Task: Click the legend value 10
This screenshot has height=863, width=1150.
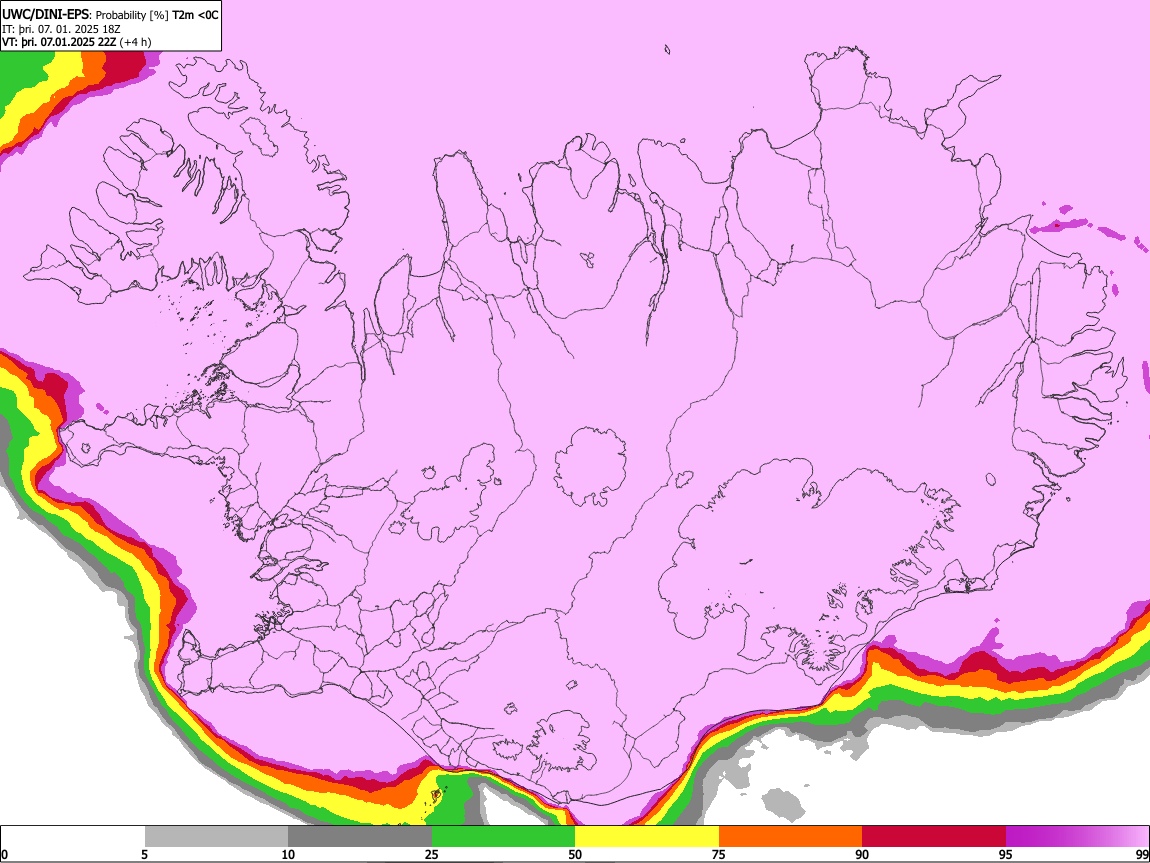Action: (288, 854)
